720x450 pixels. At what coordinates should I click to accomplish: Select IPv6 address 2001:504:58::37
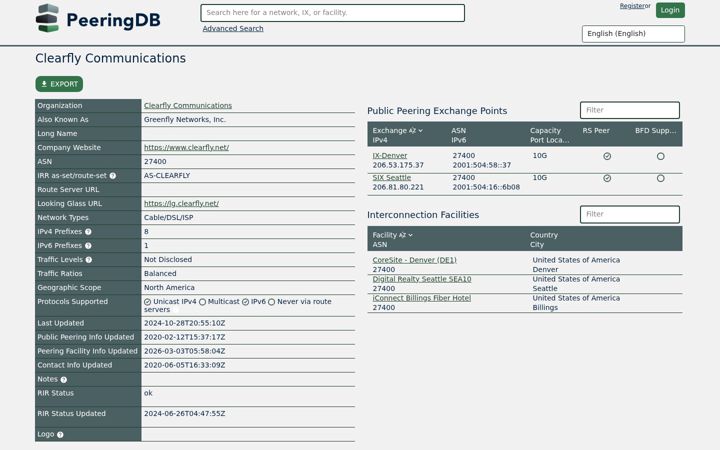[x=482, y=165]
